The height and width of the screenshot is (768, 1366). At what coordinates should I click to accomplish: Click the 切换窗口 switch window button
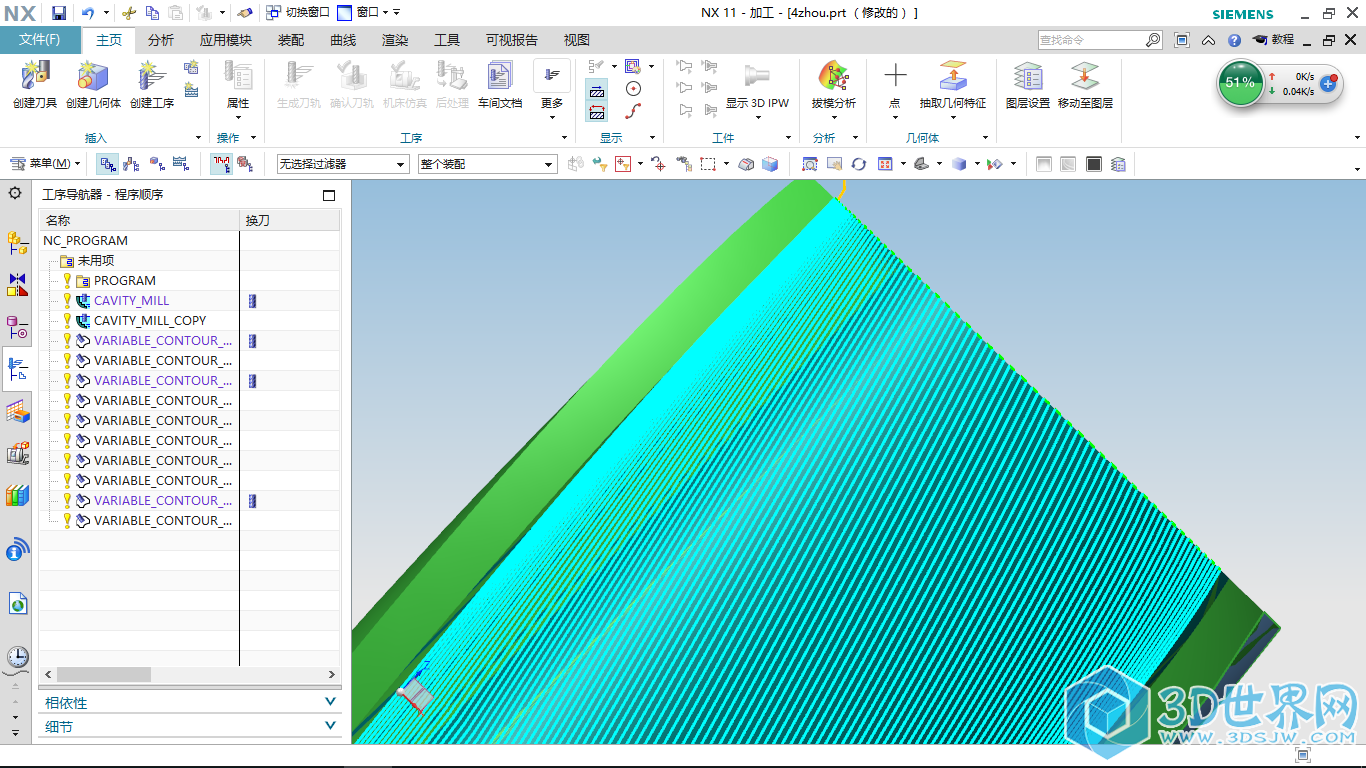[x=298, y=13]
